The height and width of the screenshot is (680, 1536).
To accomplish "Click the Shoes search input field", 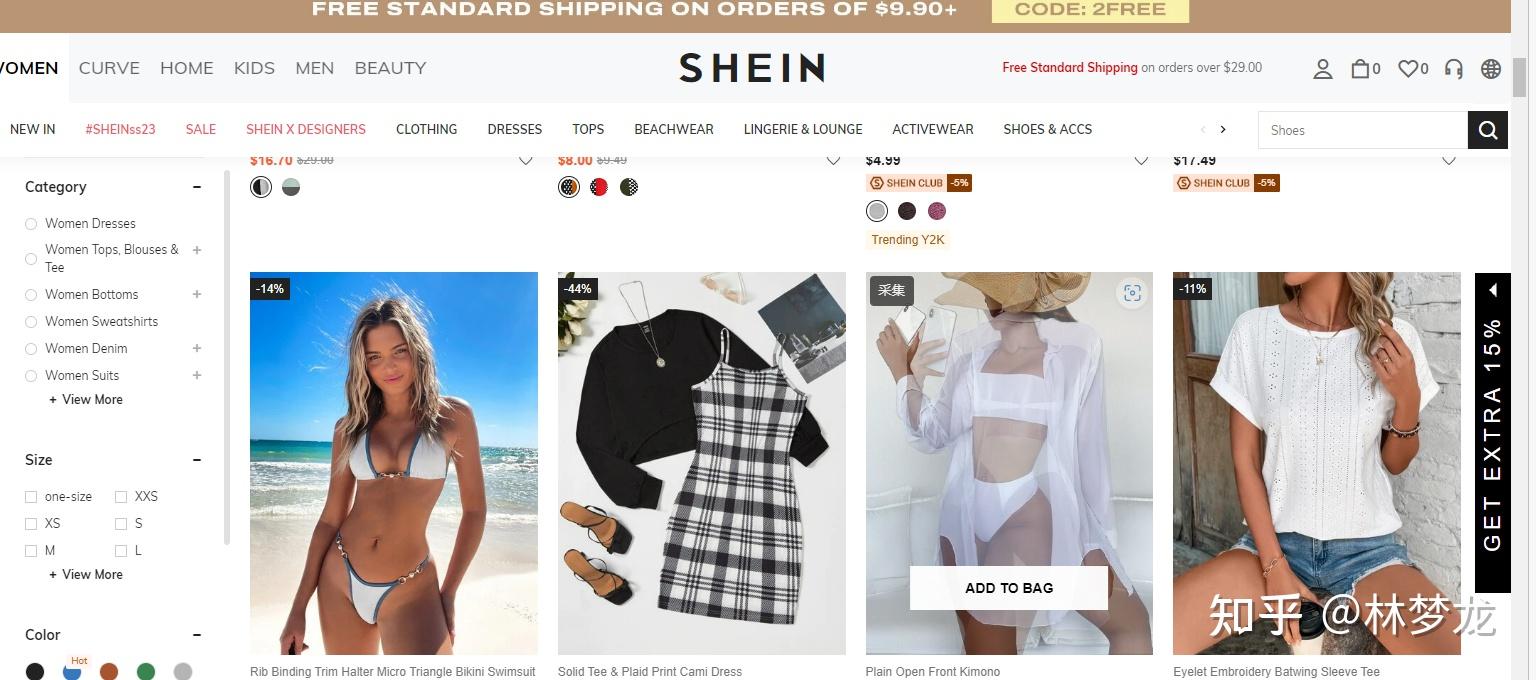I will click(x=1362, y=130).
